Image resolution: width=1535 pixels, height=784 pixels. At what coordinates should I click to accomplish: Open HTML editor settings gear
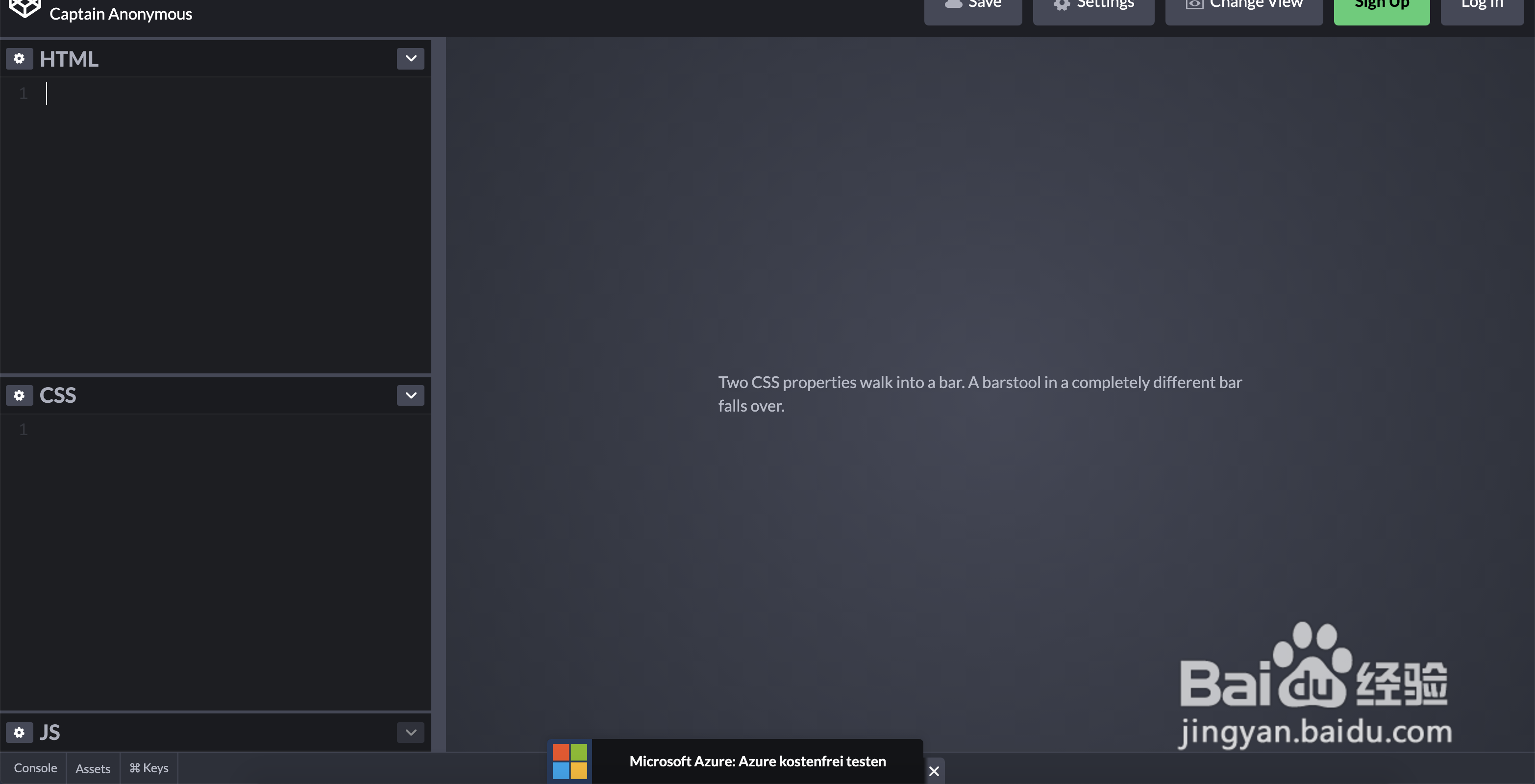19,58
